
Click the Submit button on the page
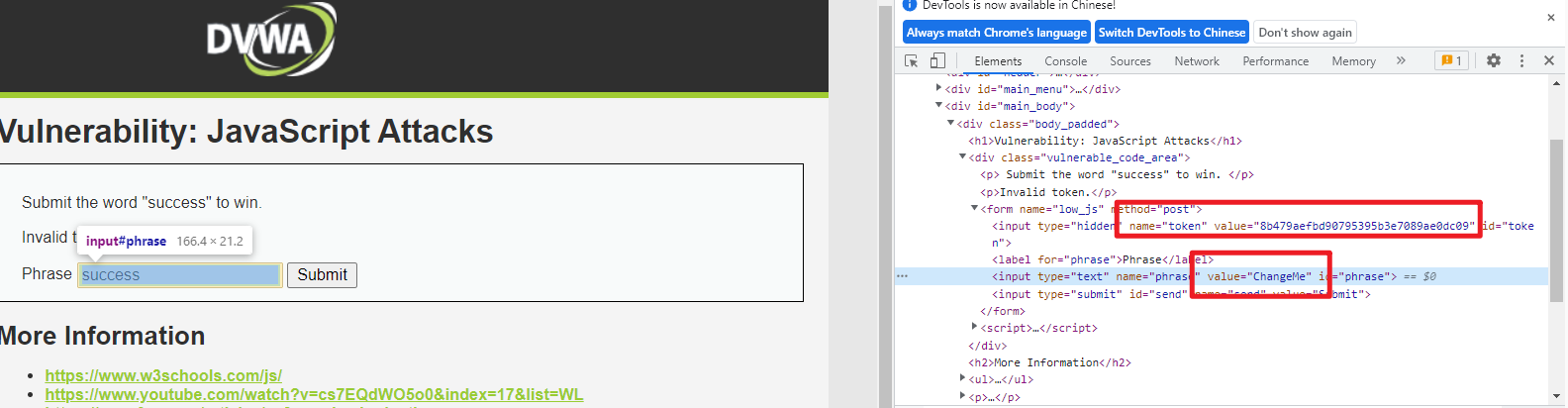click(x=323, y=275)
